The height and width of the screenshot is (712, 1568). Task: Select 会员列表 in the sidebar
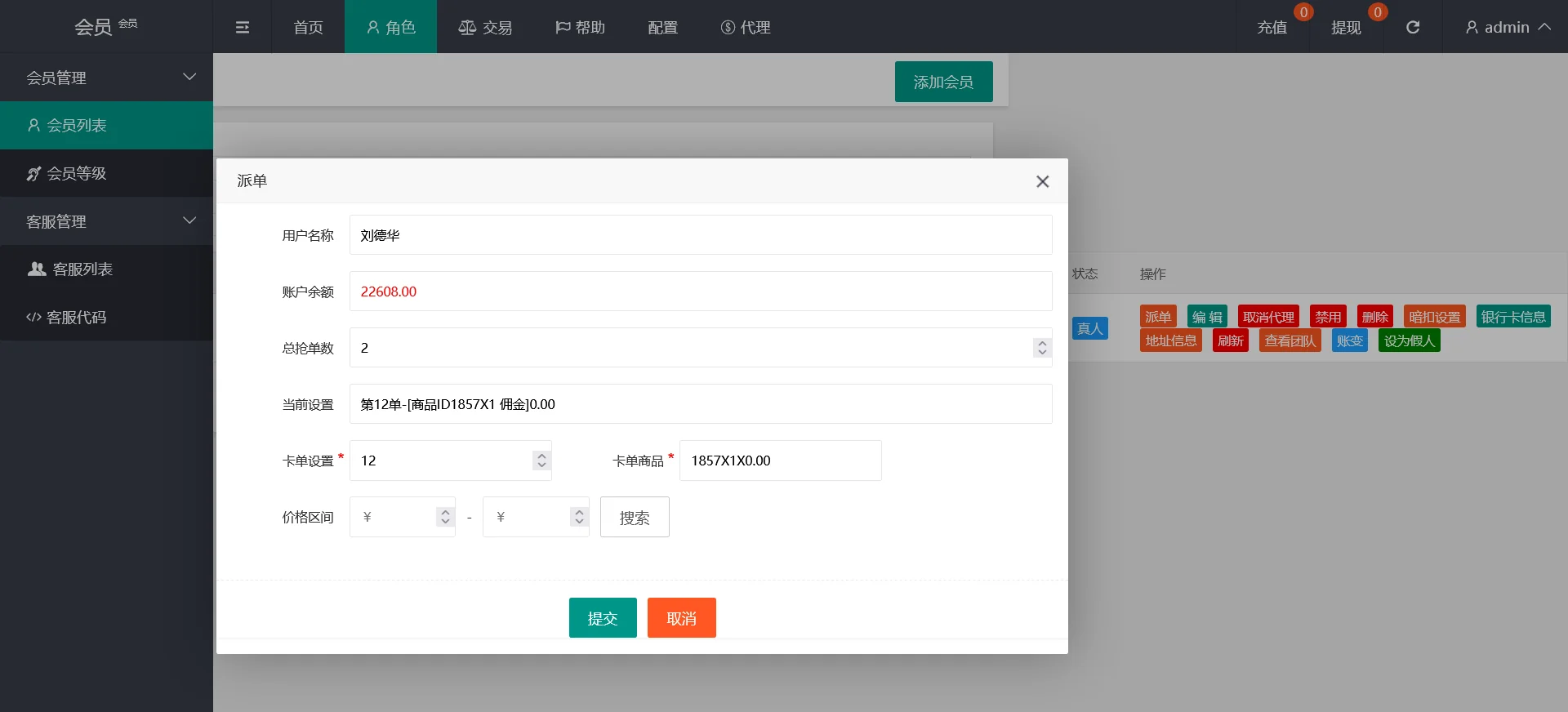[x=76, y=126]
